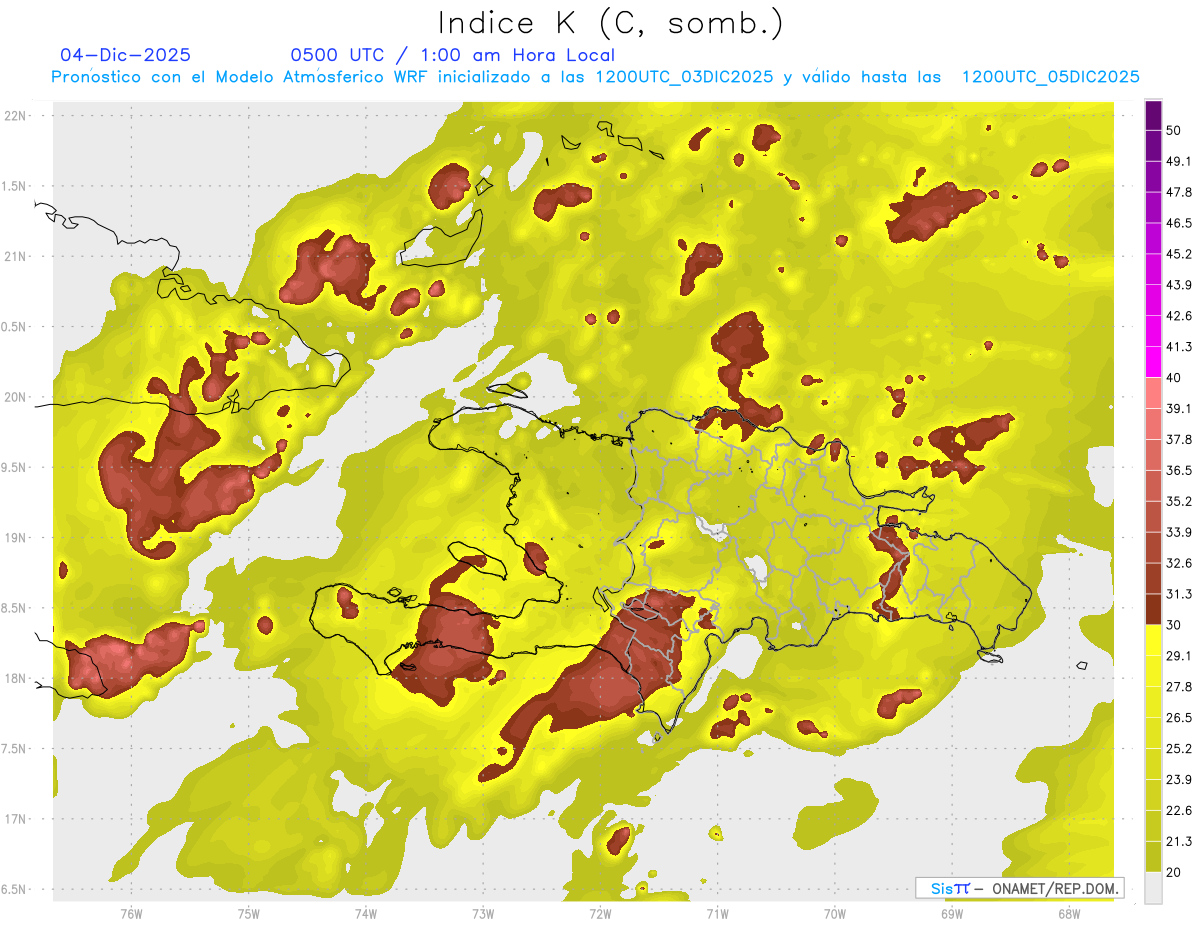The height and width of the screenshot is (927, 1200).
Task: Click the '76W' longitude axis label
Action: (x=131, y=914)
